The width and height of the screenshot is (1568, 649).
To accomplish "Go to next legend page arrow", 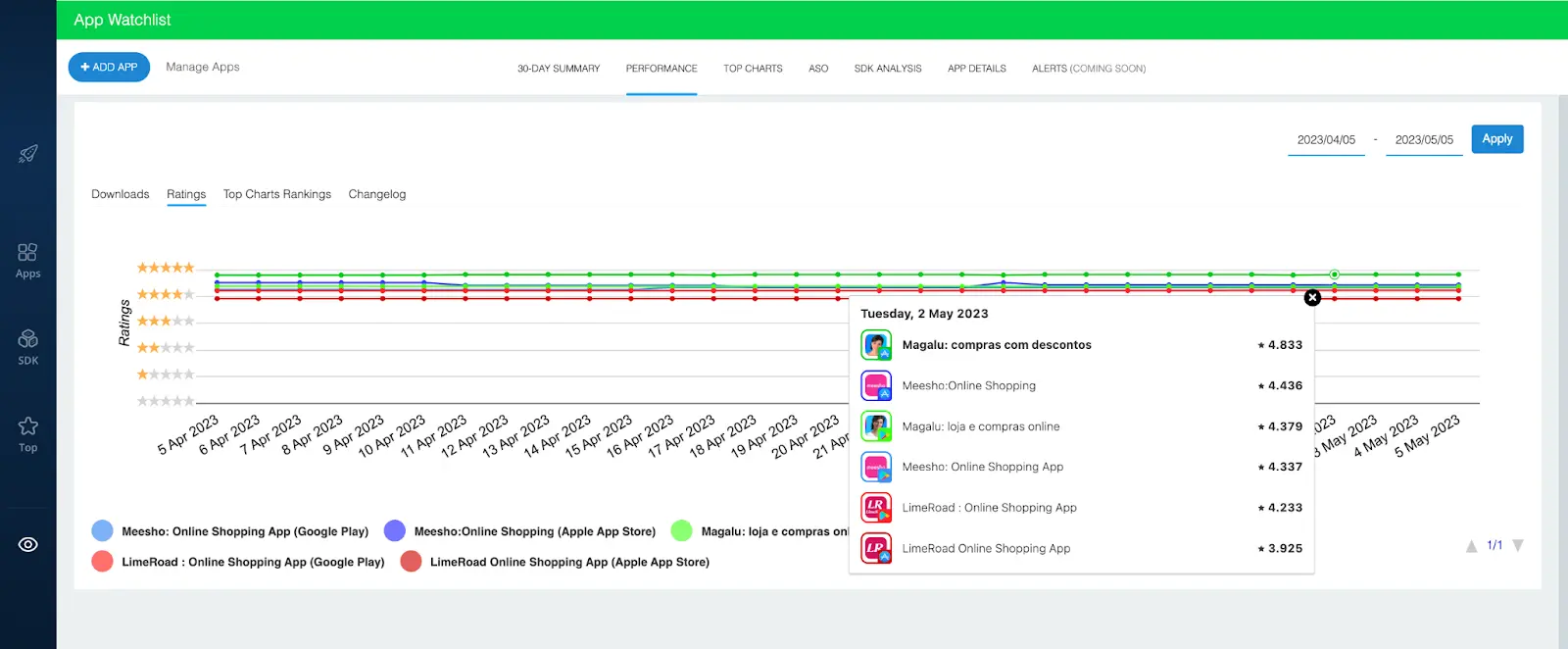I will coord(1518,546).
